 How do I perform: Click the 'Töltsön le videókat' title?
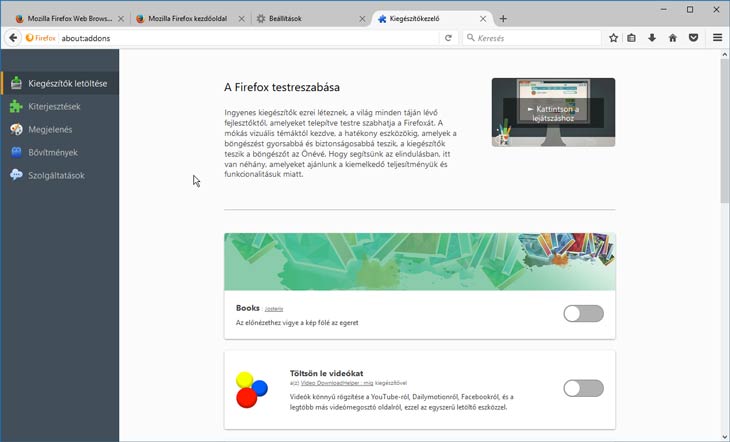click(326, 373)
